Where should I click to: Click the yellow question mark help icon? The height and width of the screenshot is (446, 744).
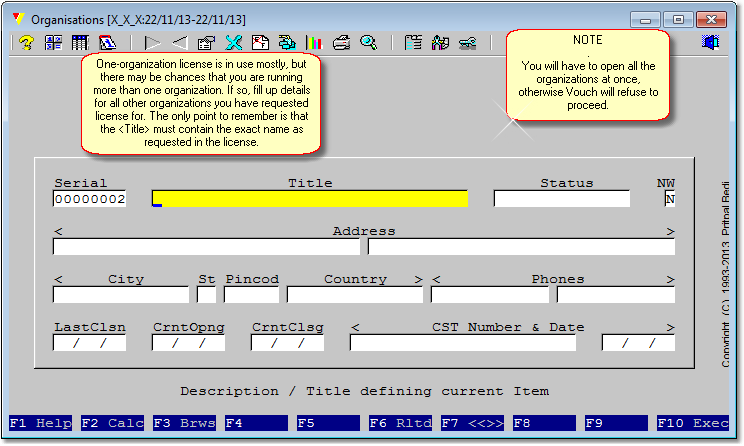26,43
